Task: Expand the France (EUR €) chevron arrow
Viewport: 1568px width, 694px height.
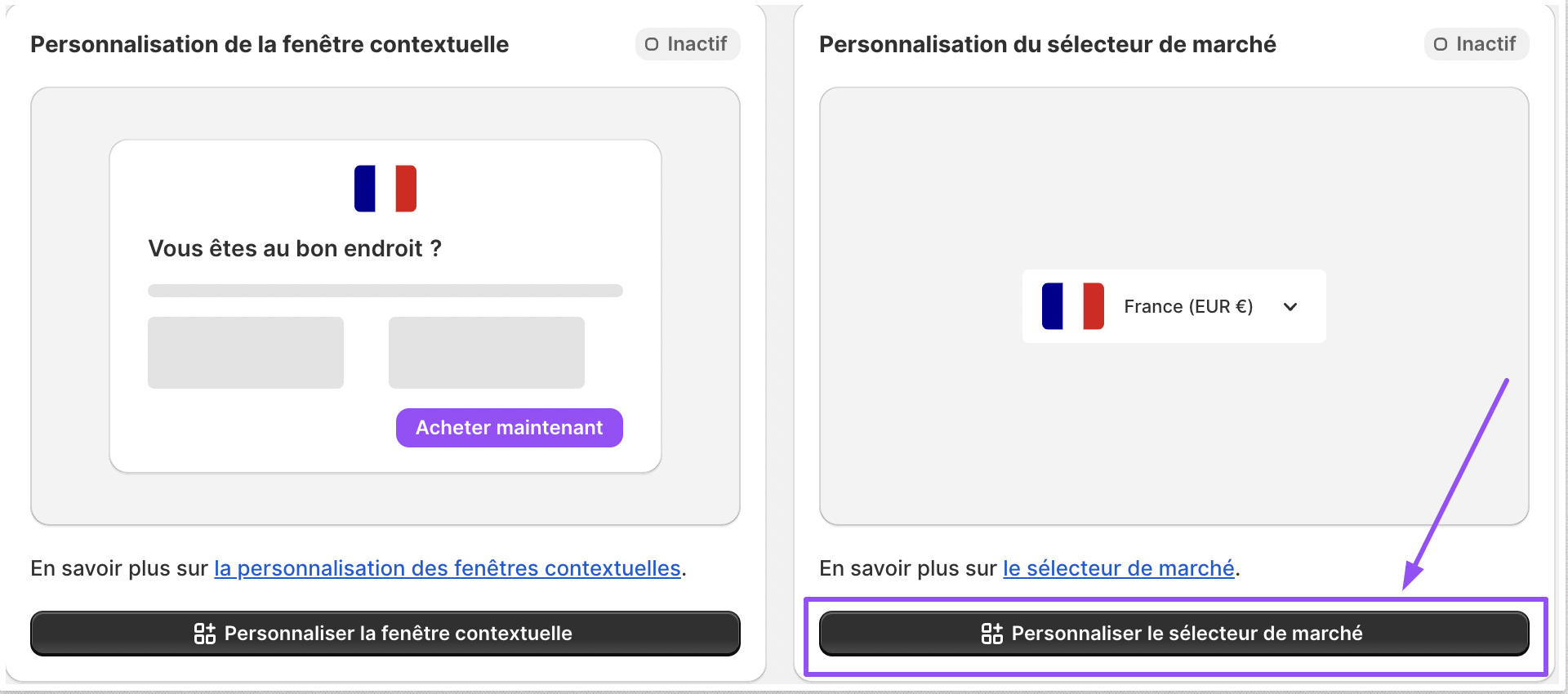Action: 1290,307
